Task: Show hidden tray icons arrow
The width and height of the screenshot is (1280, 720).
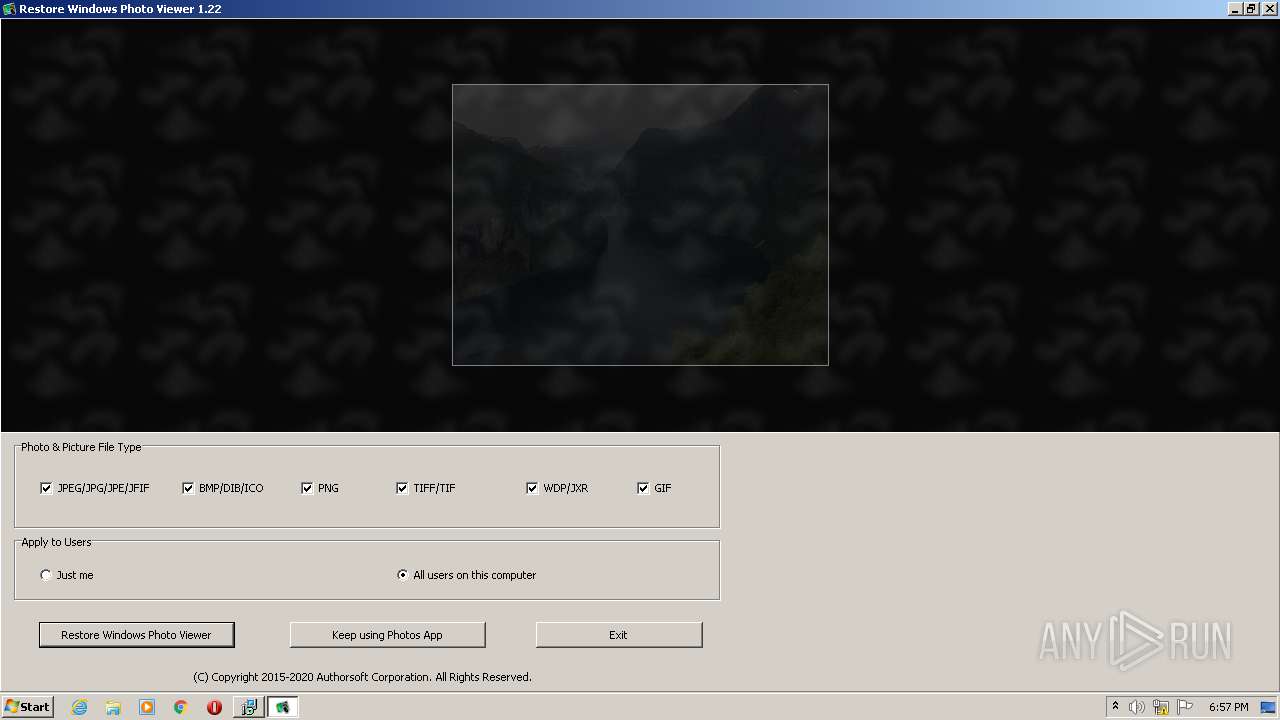Action: pyautogui.click(x=1115, y=707)
